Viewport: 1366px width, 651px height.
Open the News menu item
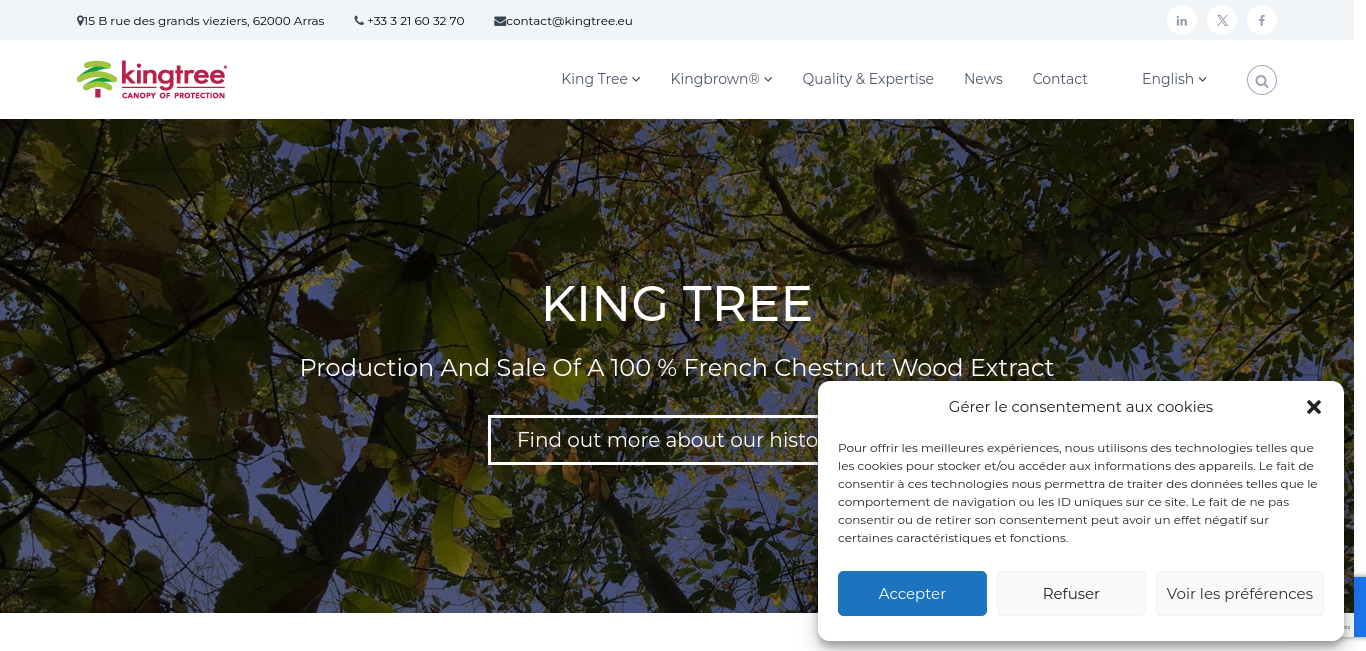(x=983, y=79)
